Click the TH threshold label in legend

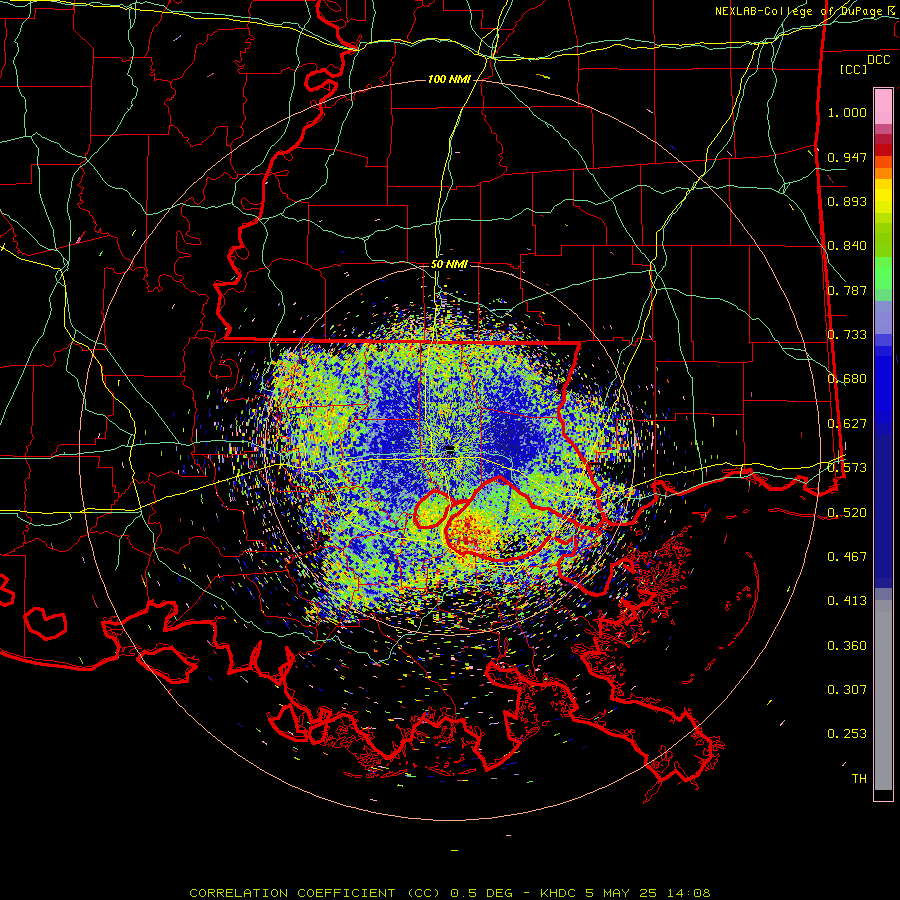click(x=859, y=779)
